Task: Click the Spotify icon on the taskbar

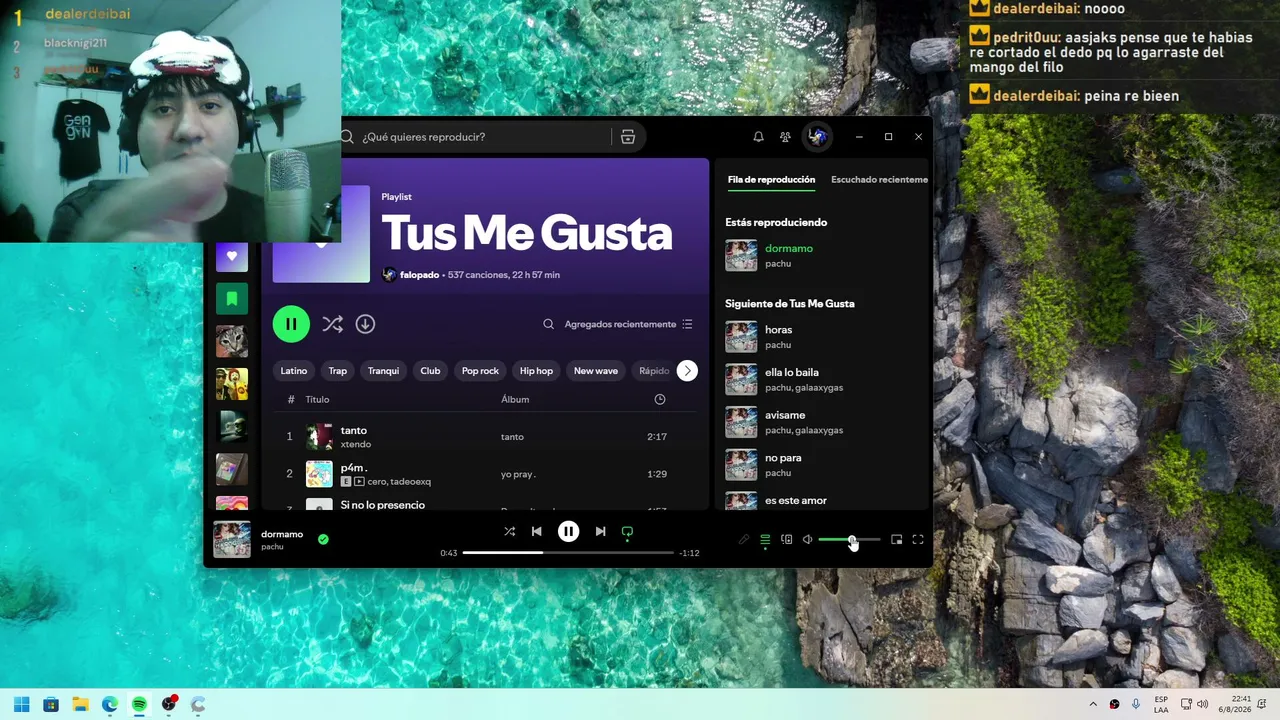Action: point(140,705)
